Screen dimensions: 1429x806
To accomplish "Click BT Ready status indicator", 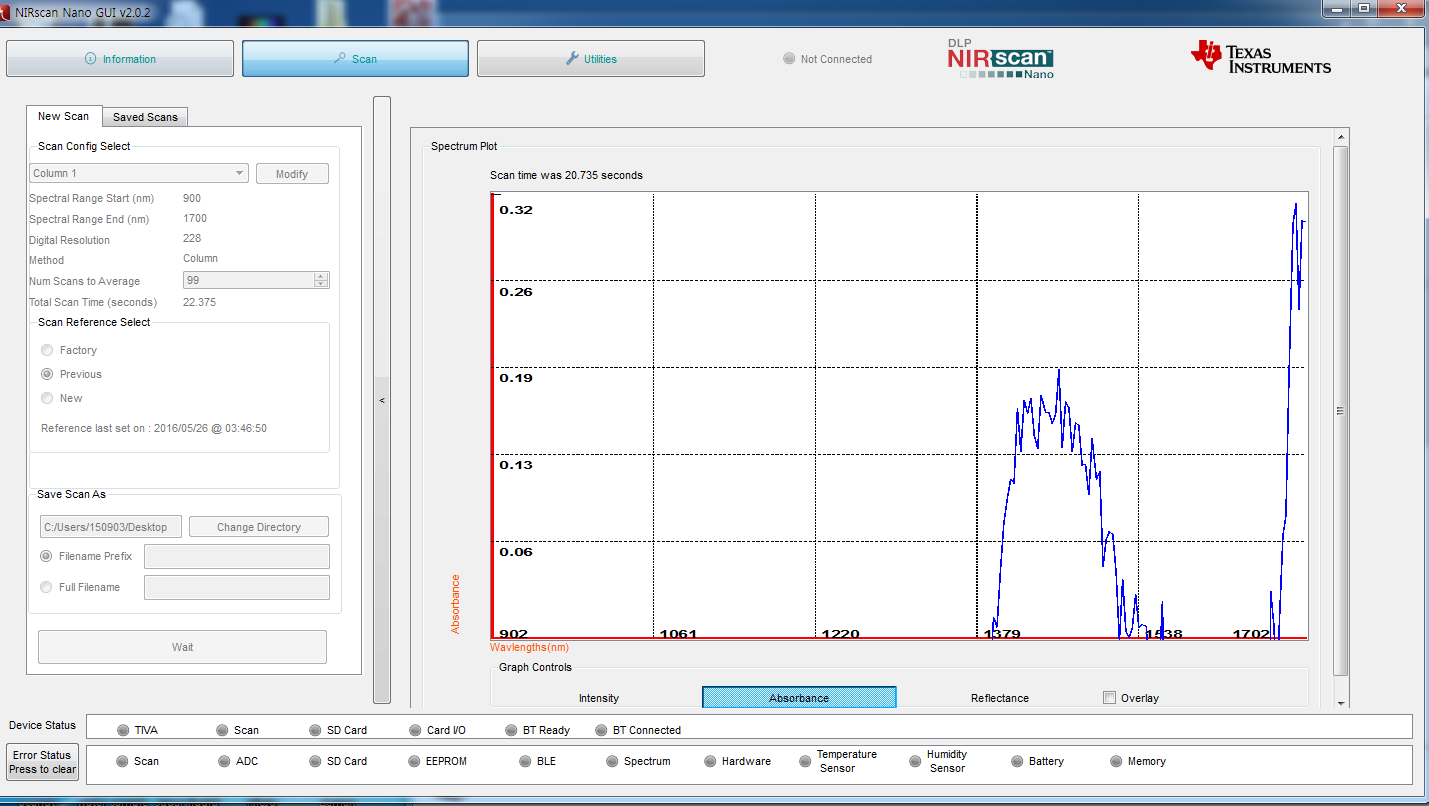I will point(511,730).
